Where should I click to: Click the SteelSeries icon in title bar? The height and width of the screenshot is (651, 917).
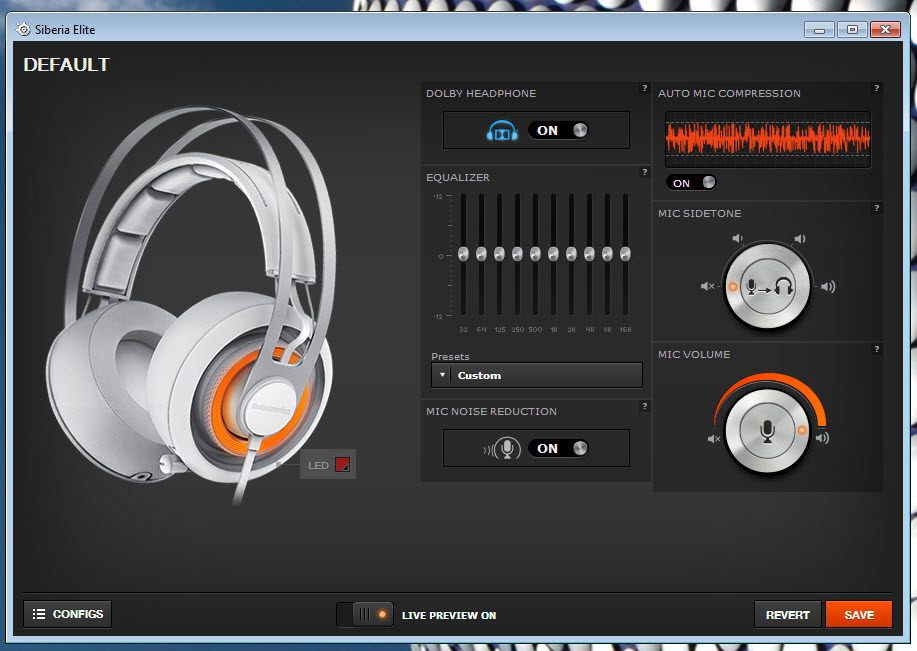click(x=23, y=29)
